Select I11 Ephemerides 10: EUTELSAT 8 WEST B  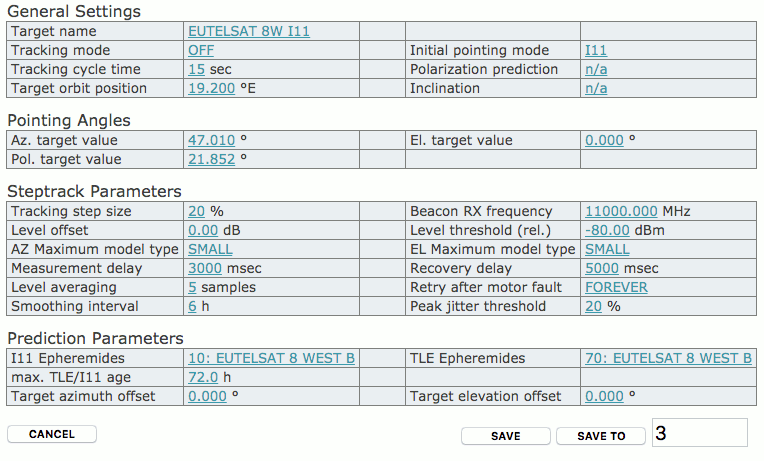(x=271, y=358)
